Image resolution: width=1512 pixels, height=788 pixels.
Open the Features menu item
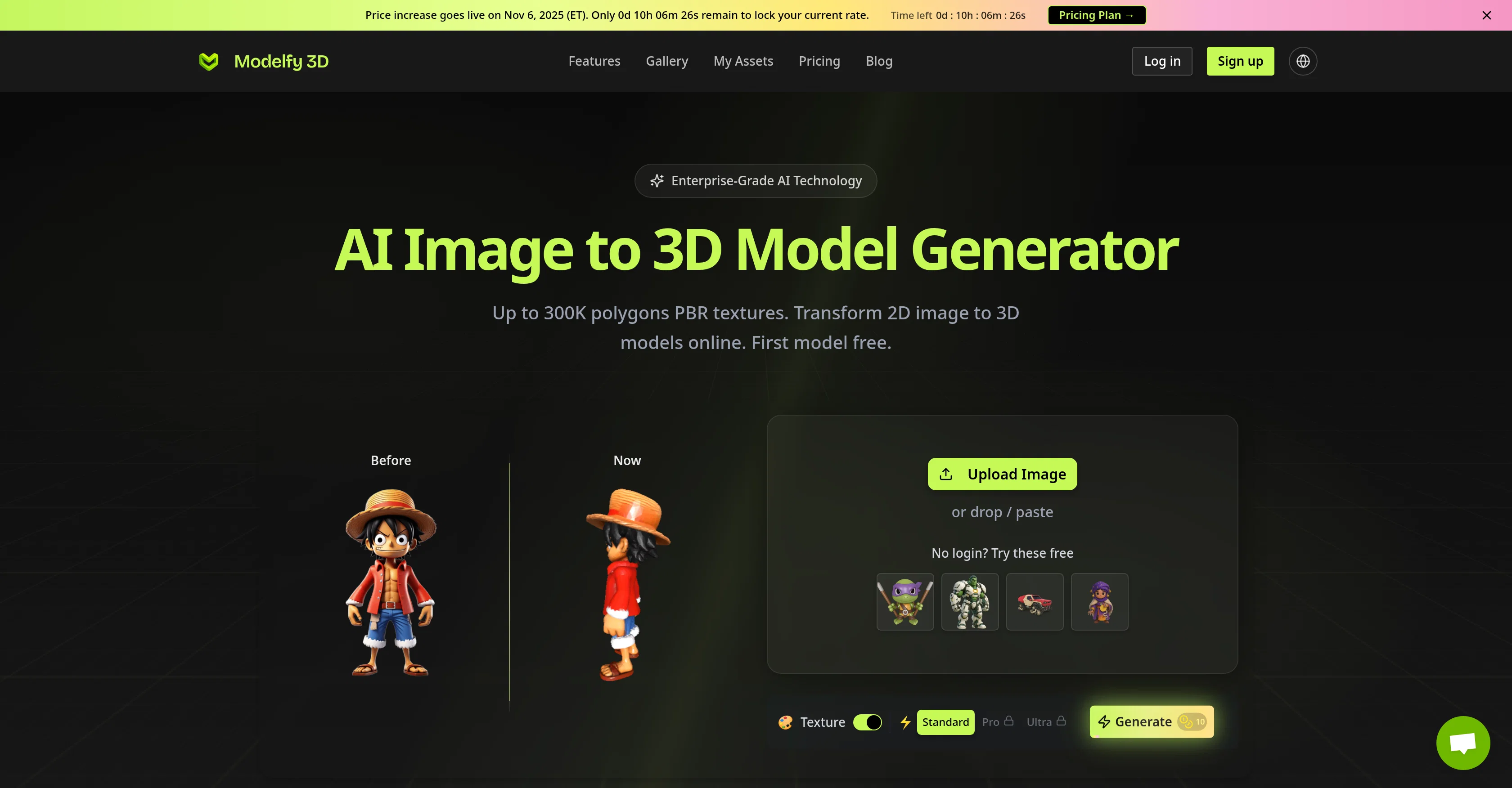coord(594,61)
